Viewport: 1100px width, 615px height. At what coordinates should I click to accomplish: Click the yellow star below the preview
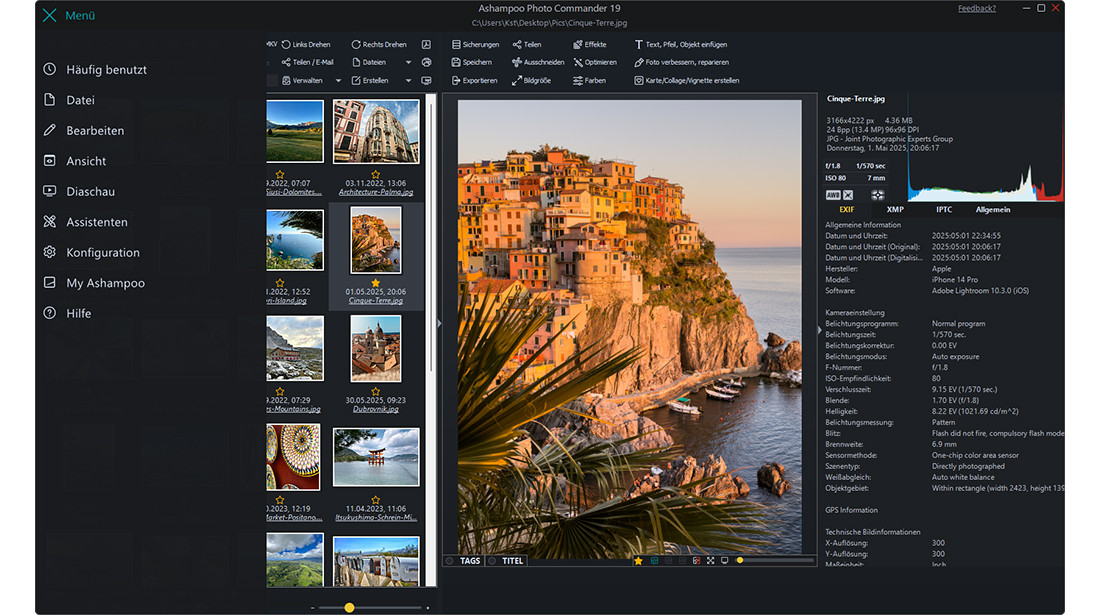click(638, 561)
